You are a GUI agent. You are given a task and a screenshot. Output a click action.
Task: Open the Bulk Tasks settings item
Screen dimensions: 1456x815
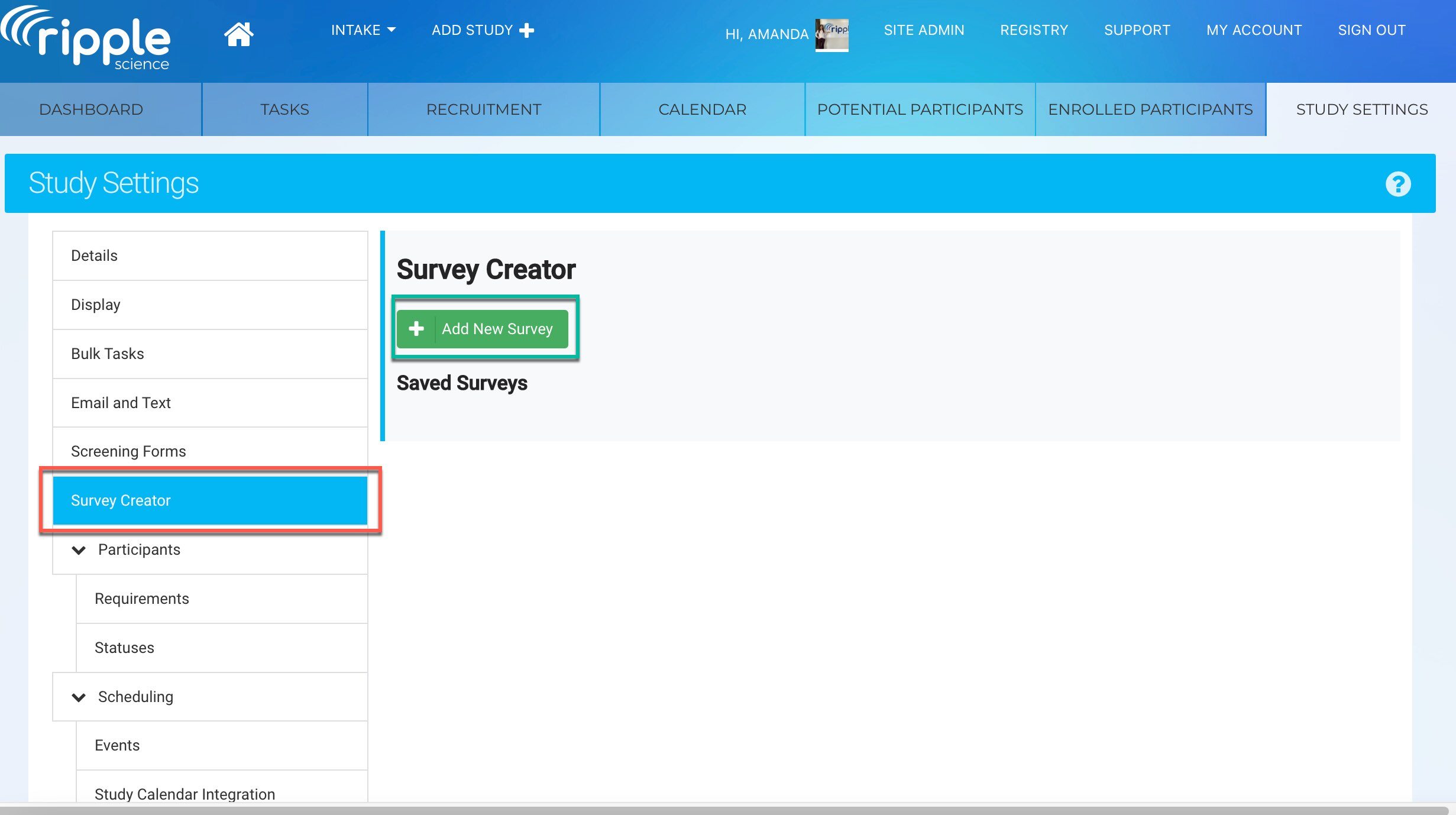[108, 354]
